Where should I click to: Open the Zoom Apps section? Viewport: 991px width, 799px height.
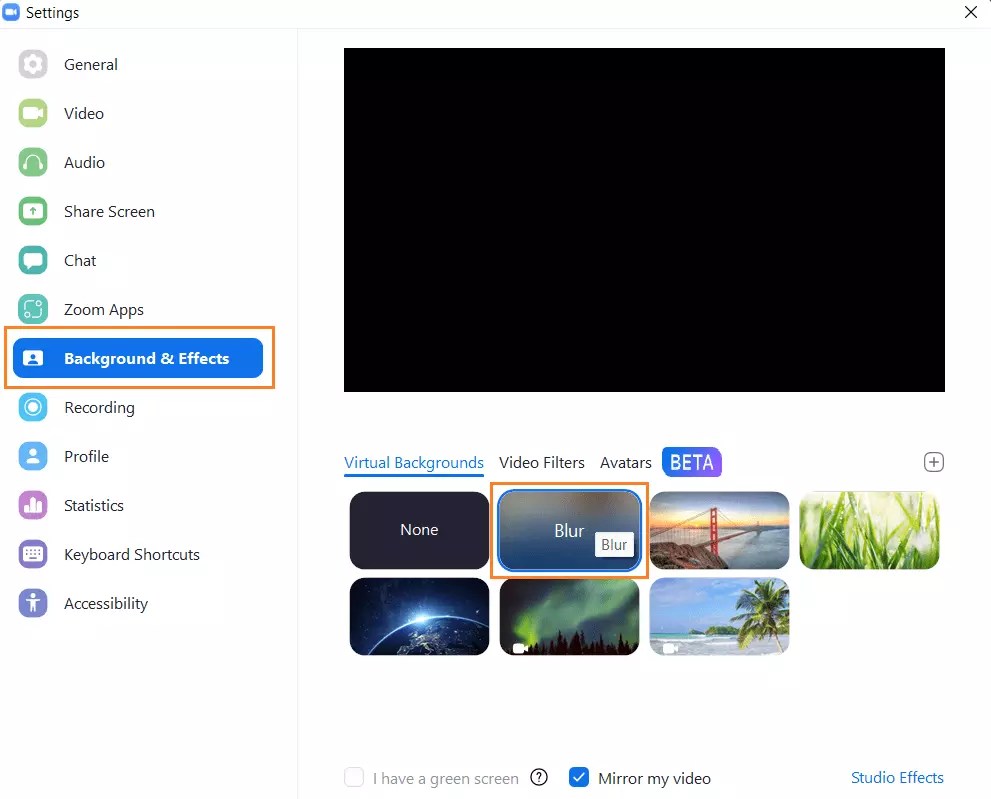(103, 309)
